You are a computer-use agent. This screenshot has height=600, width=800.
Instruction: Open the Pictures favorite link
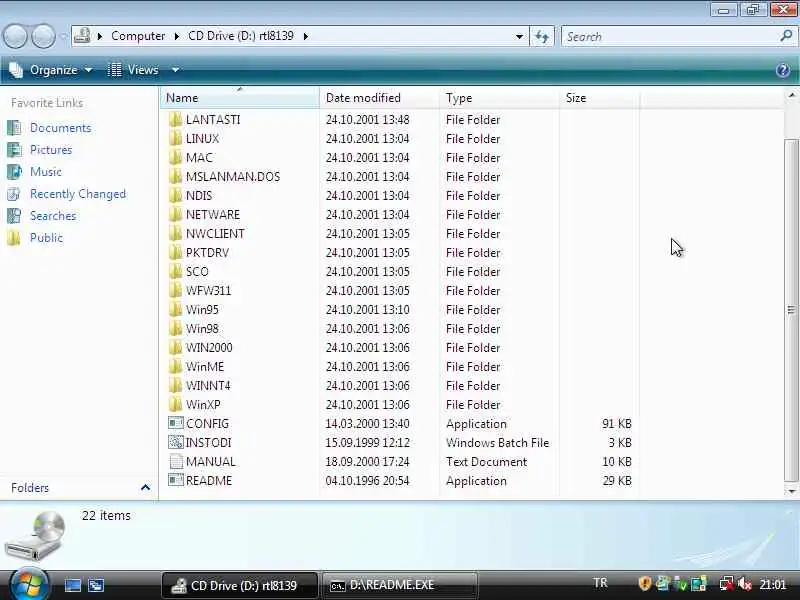[51, 149]
